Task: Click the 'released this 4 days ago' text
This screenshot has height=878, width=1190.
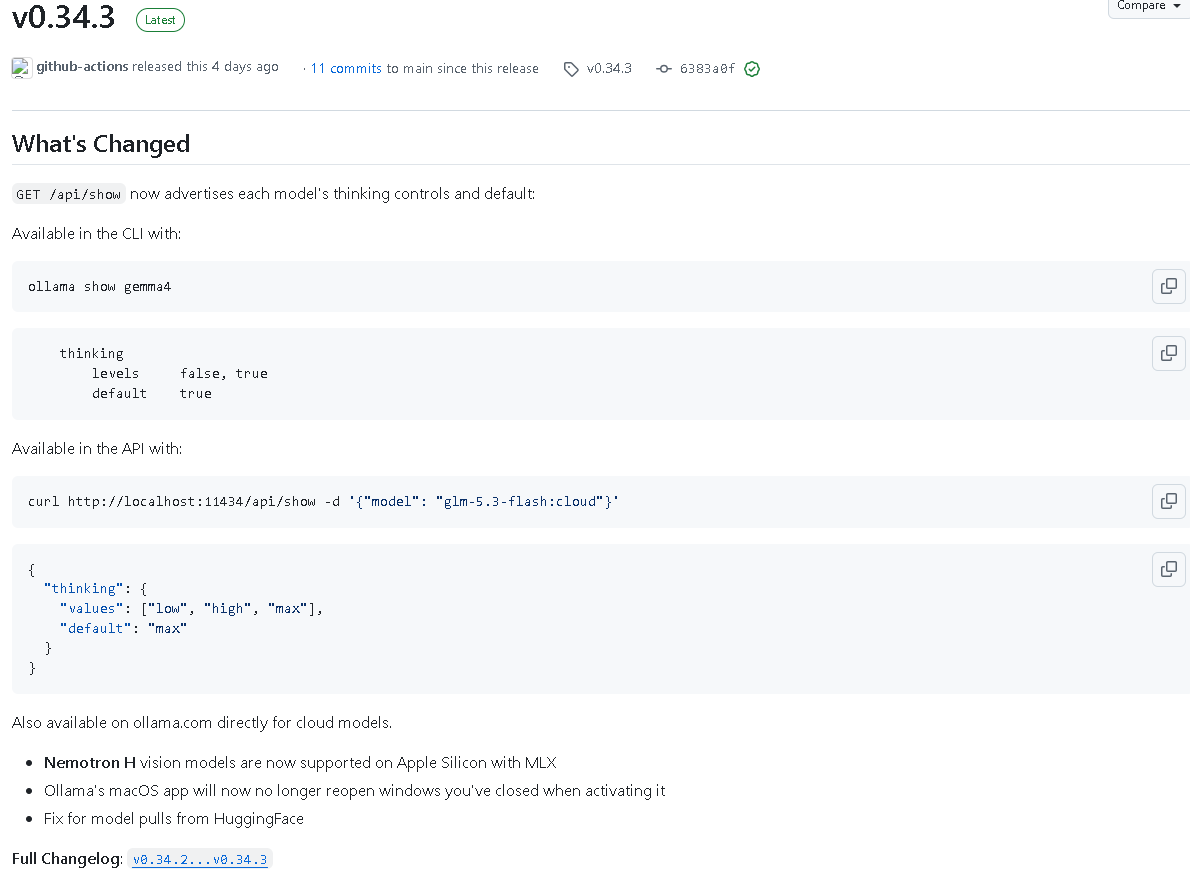Action: coord(205,67)
